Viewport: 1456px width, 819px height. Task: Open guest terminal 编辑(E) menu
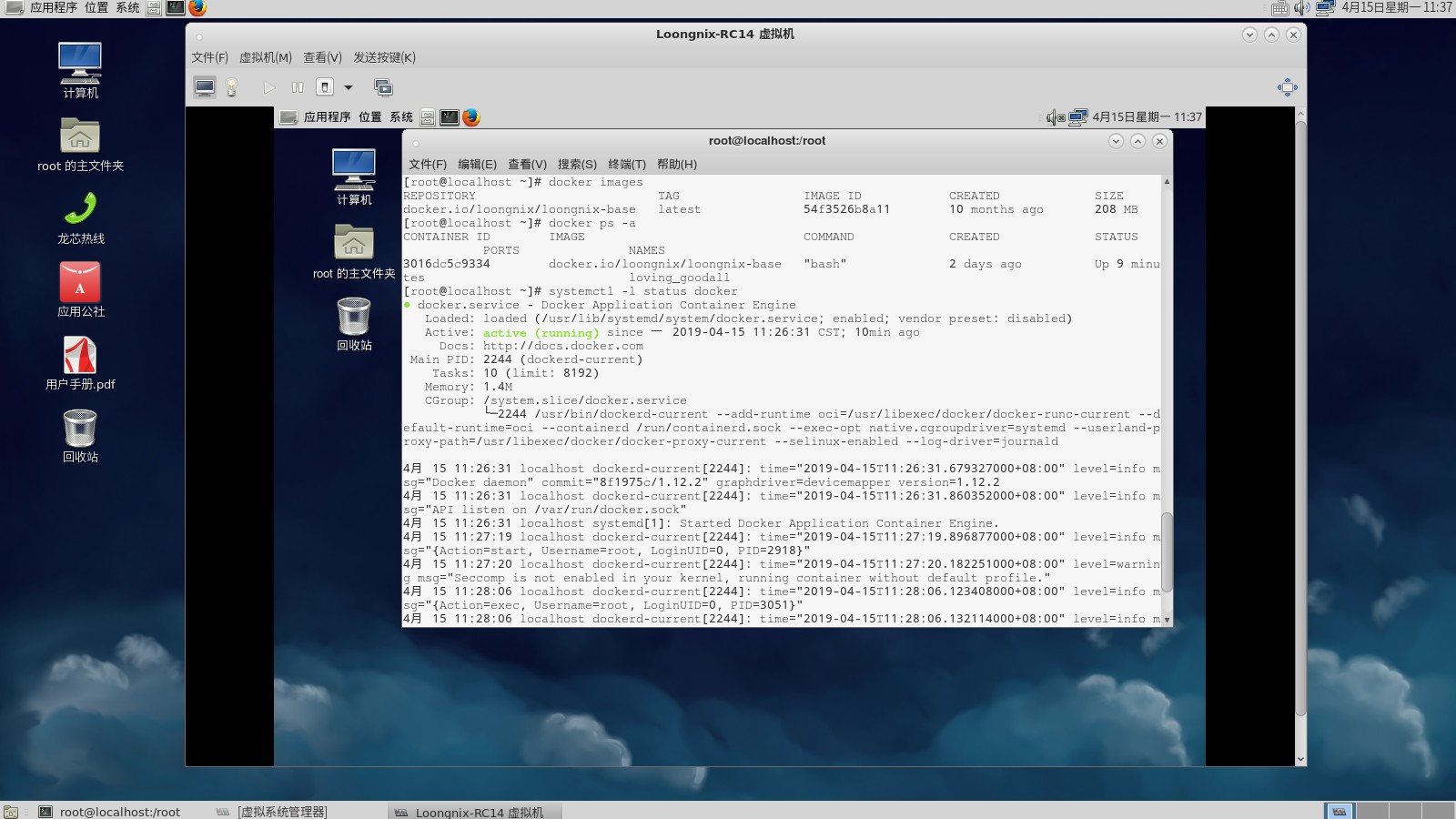click(x=477, y=165)
